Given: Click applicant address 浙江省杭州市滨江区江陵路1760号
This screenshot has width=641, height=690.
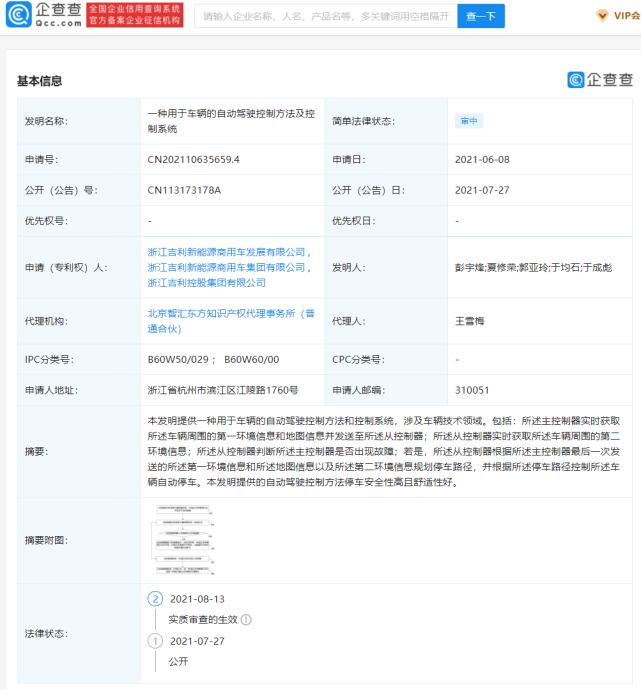Looking at the screenshot, I should pos(223,390).
